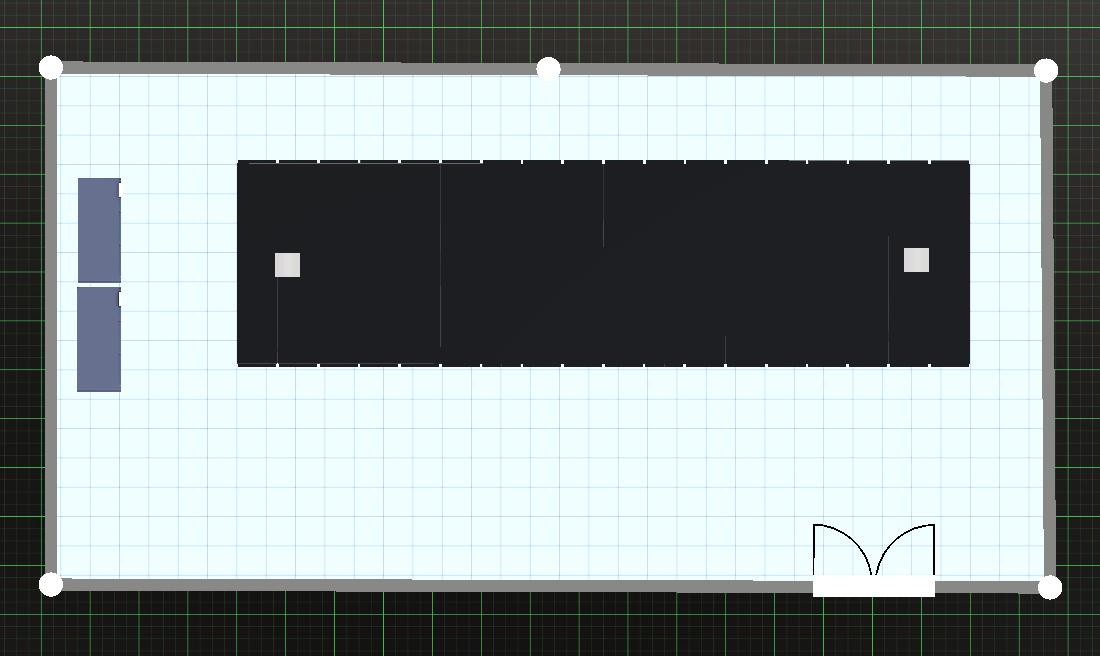The height and width of the screenshot is (656, 1100).
Task: Click the bottom-left wall corner handle
Action: (x=51, y=584)
